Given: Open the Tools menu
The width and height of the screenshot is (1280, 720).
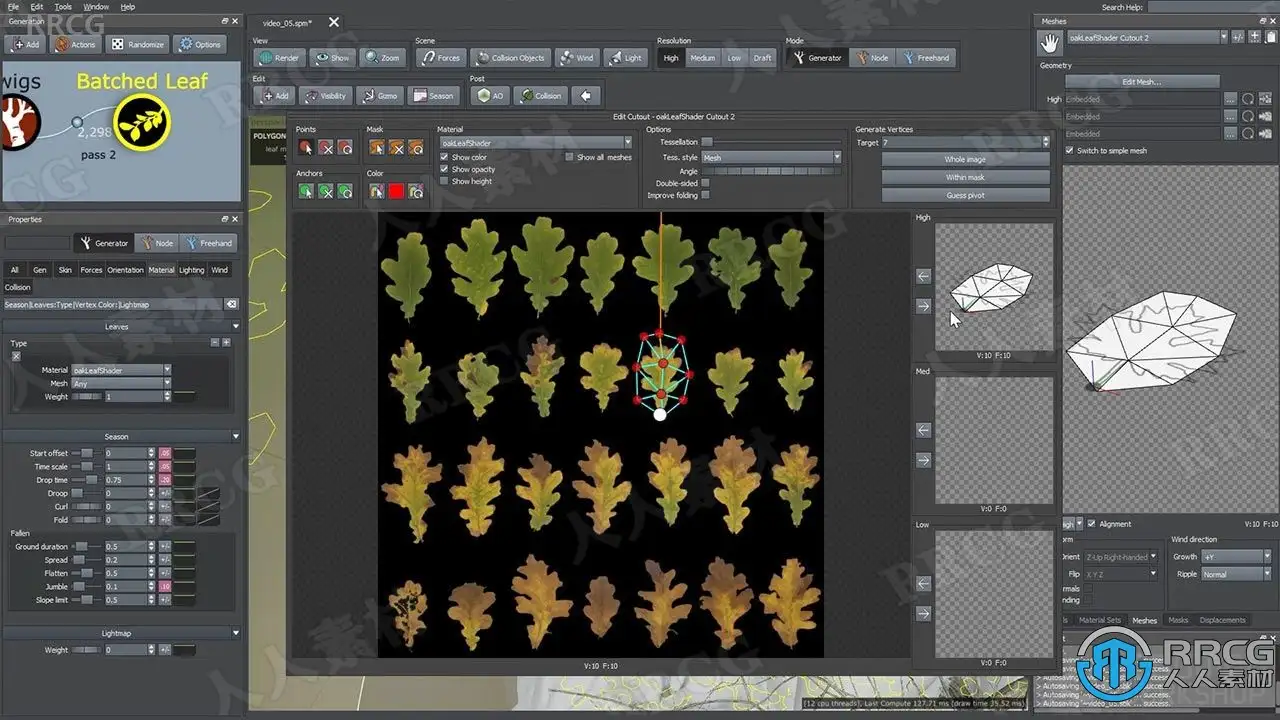Looking at the screenshot, I should click(x=63, y=7).
